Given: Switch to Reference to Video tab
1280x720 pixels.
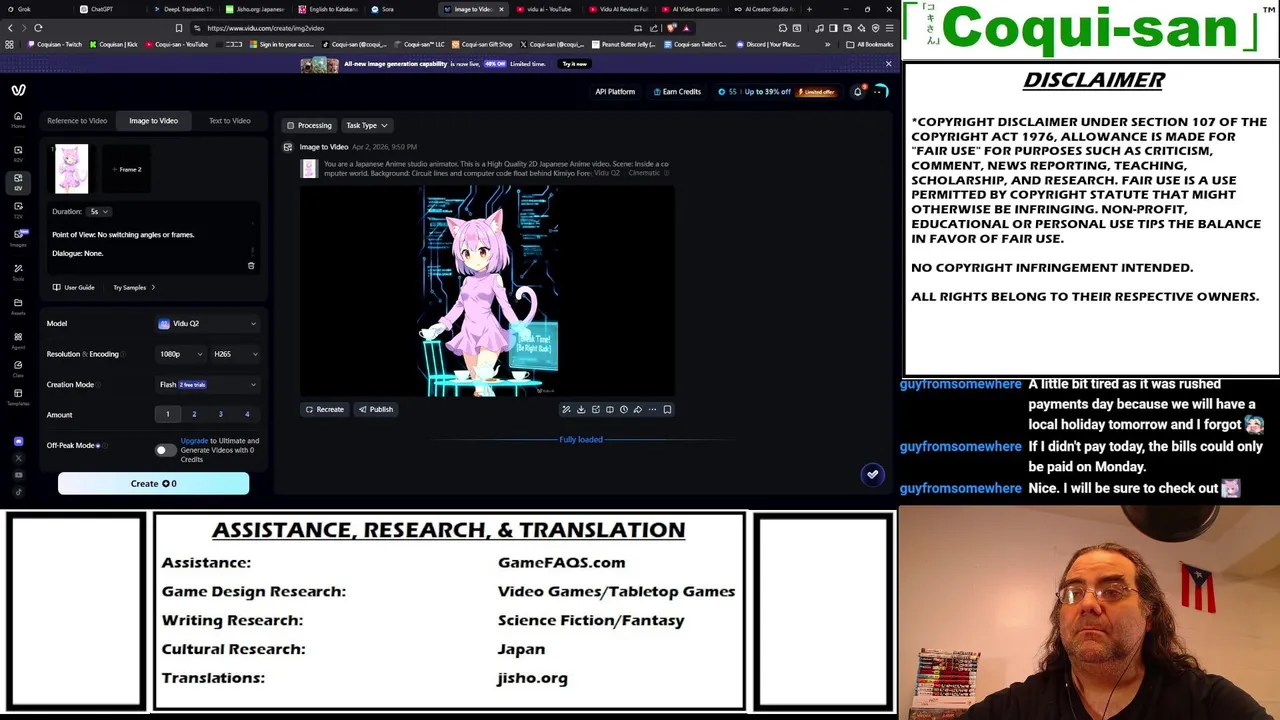Looking at the screenshot, I should (x=77, y=121).
